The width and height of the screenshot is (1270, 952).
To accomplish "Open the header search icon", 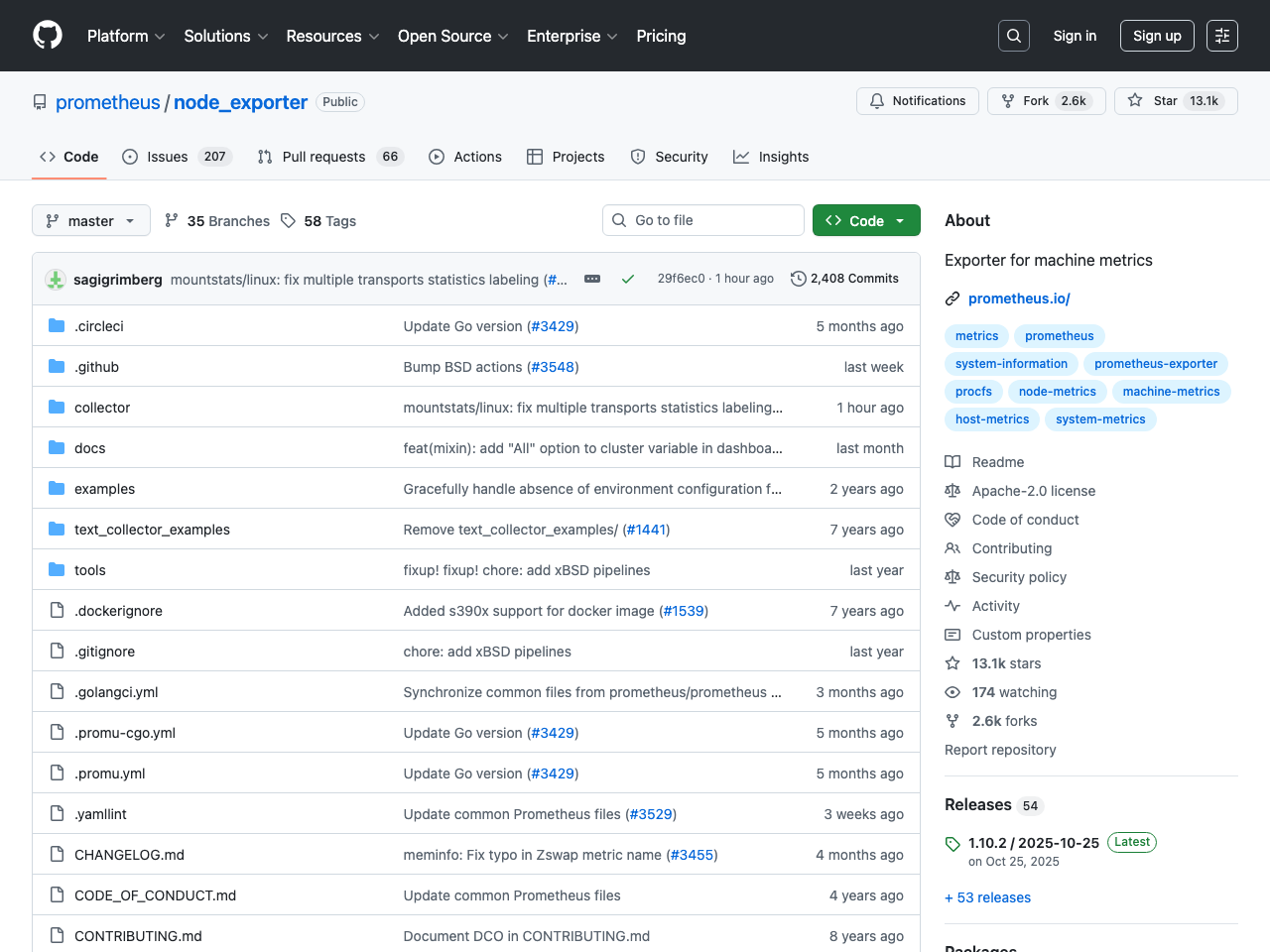I will (1013, 35).
